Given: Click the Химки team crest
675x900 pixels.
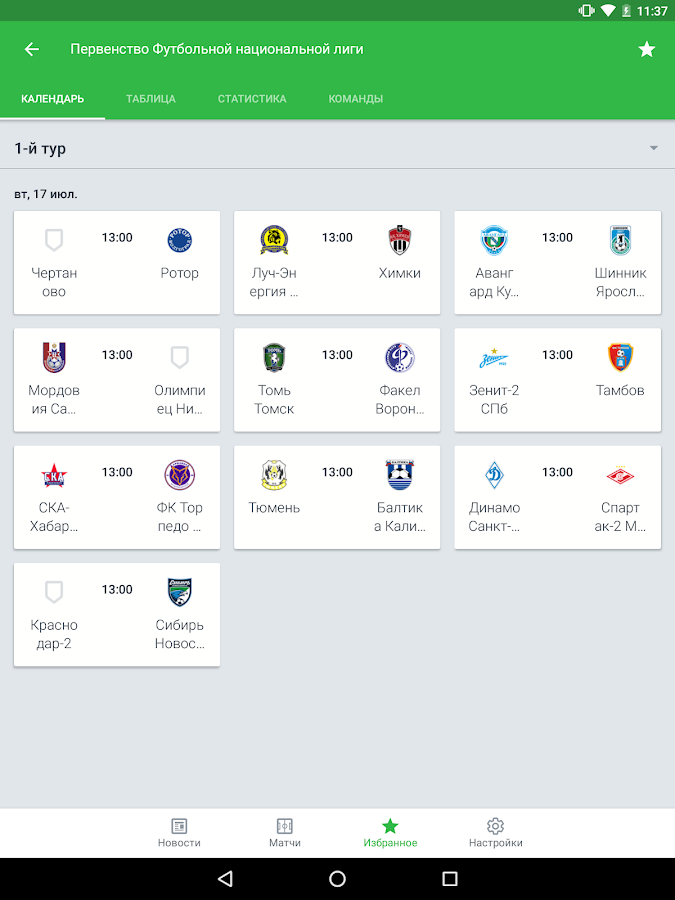Looking at the screenshot, I should [399, 240].
